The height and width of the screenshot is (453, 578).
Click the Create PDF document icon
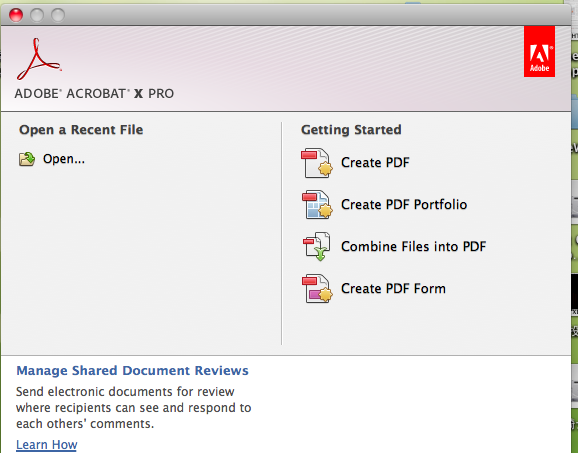317,163
